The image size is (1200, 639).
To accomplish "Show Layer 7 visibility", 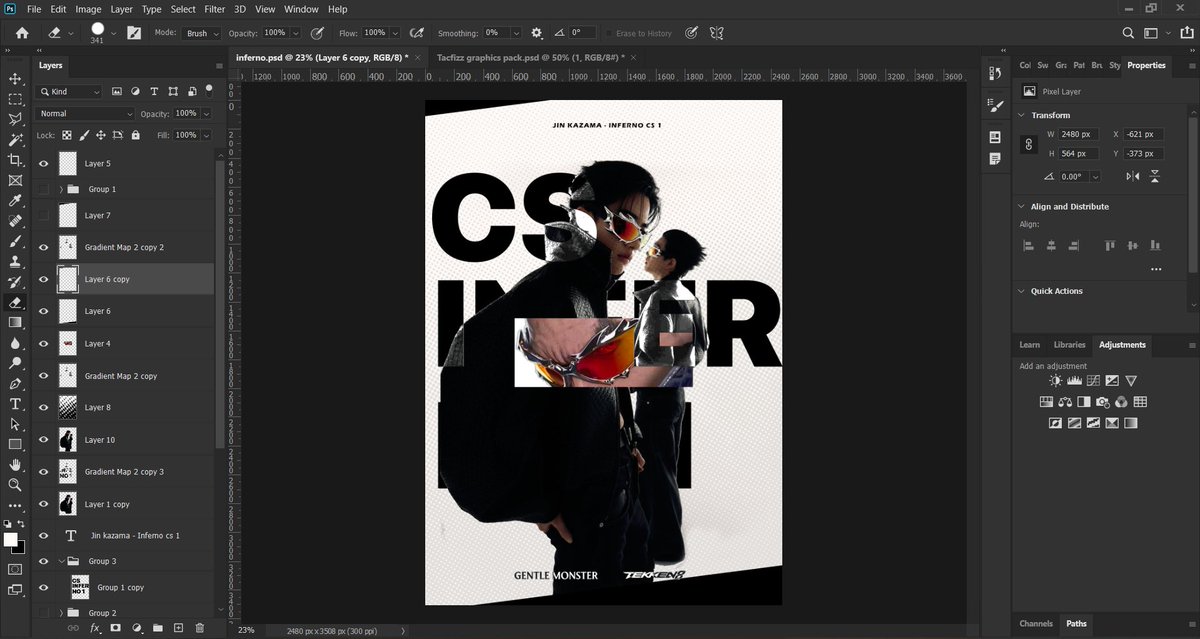I will [x=43, y=215].
